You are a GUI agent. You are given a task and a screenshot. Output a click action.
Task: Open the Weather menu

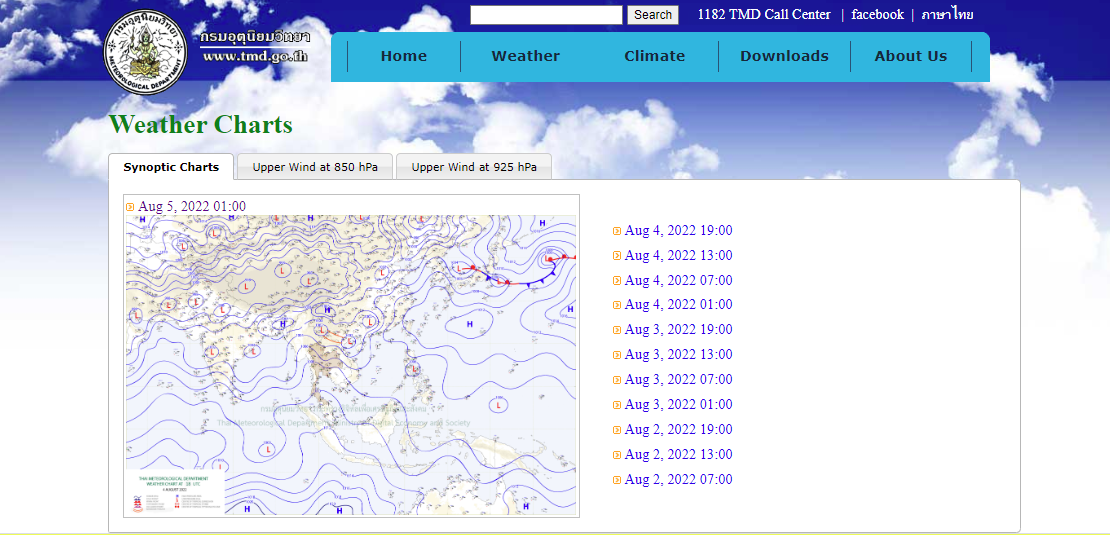(x=525, y=57)
